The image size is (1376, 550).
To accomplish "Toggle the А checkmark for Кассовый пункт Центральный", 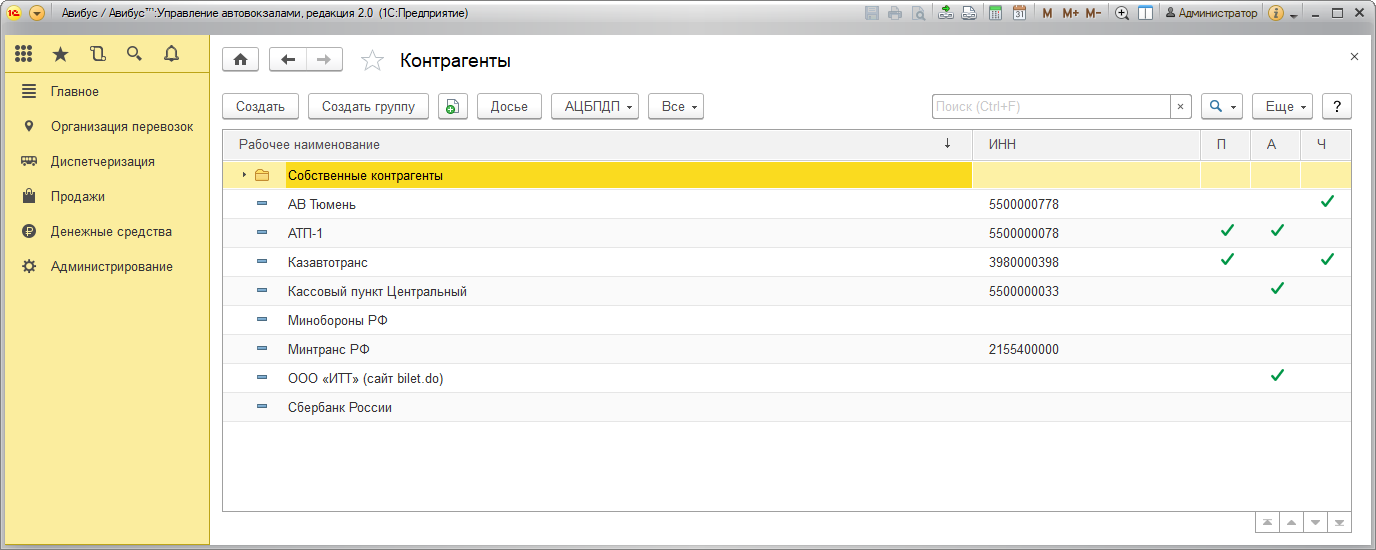I will (1276, 290).
